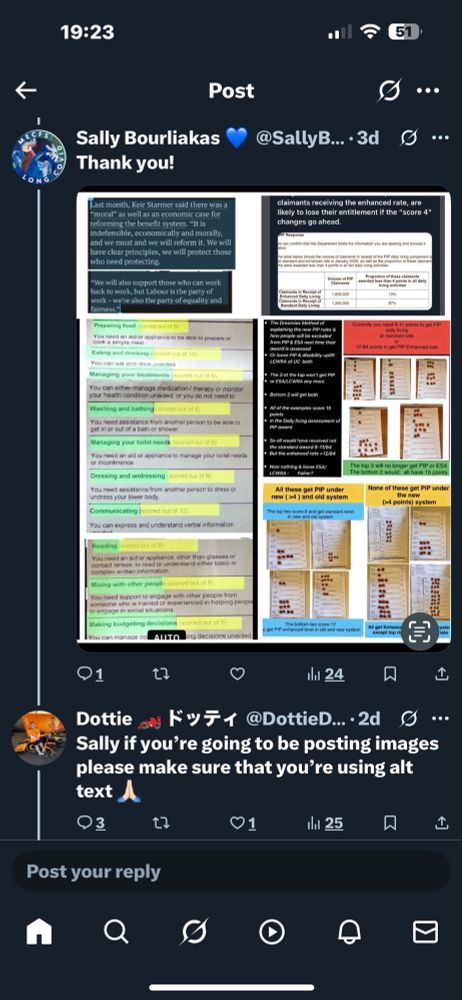This screenshot has height=1000, width=462.
Task: Go back using the arrow icon
Action: (26, 91)
